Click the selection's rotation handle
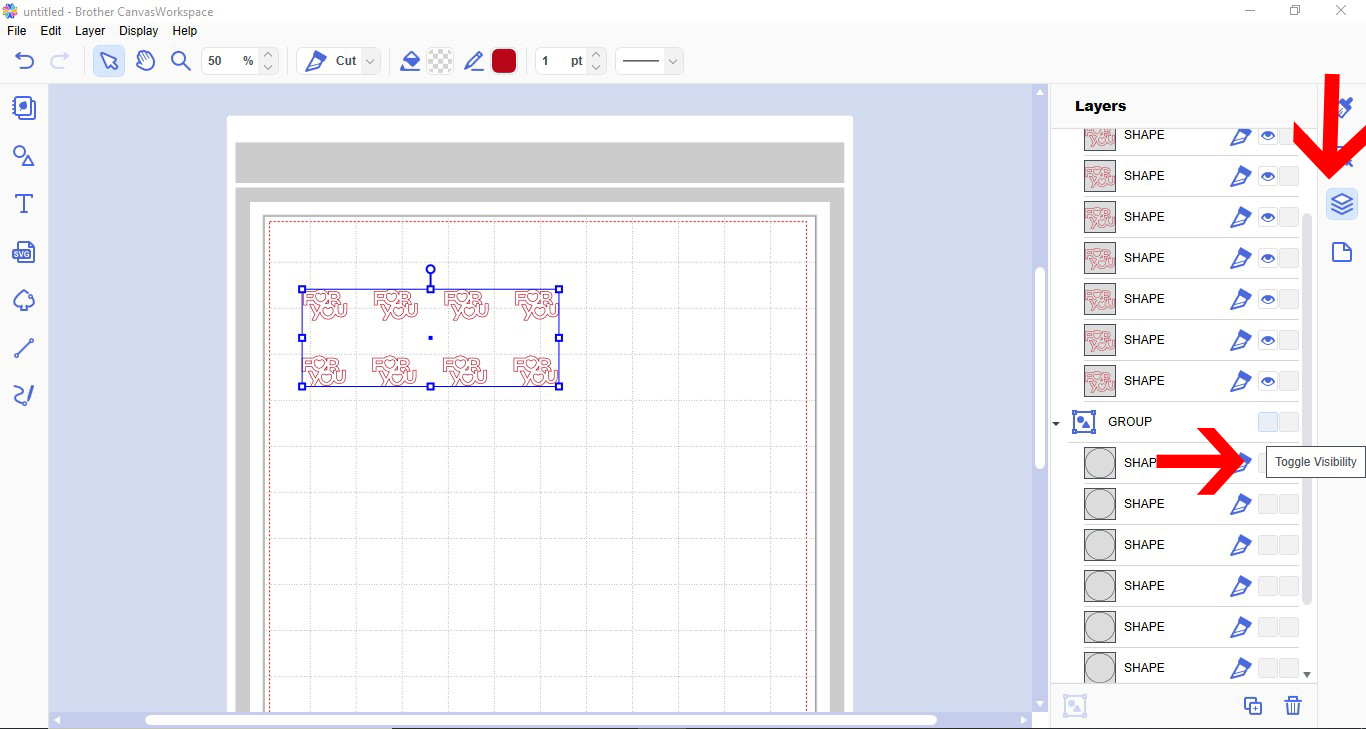The image size is (1366, 729). click(431, 270)
